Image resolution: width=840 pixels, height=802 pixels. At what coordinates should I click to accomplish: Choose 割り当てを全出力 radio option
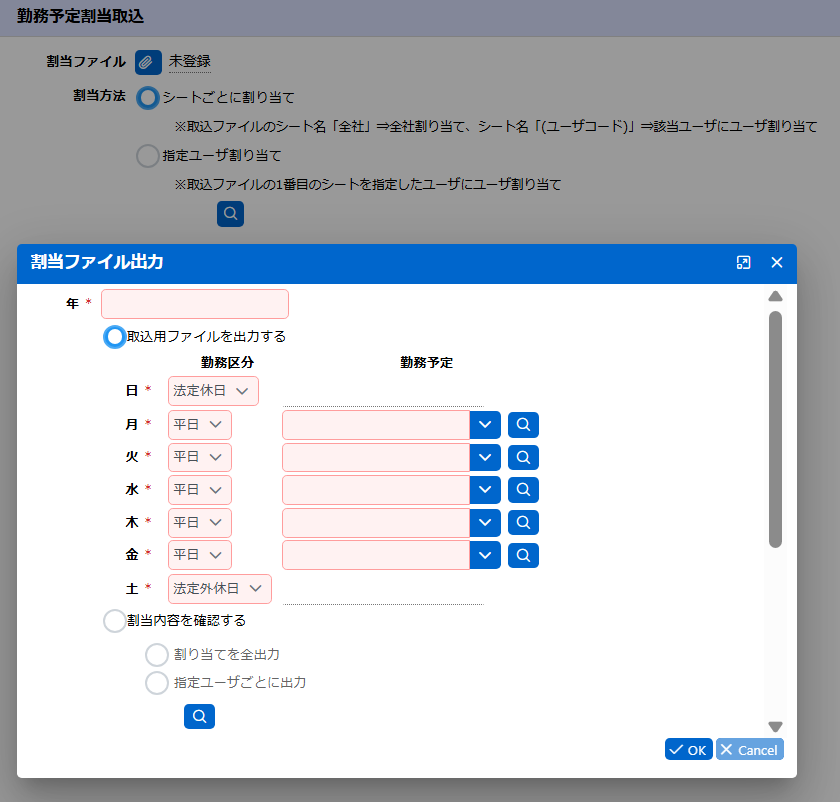pos(157,655)
